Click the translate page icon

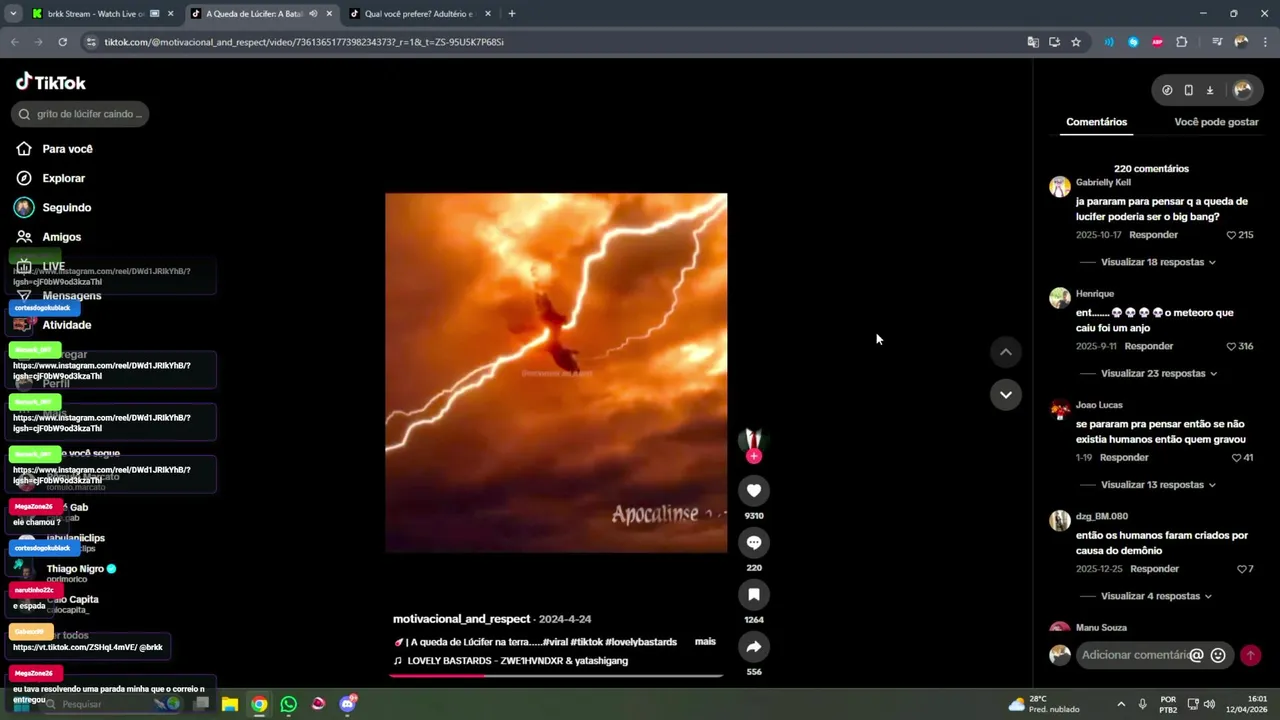tap(1033, 42)
